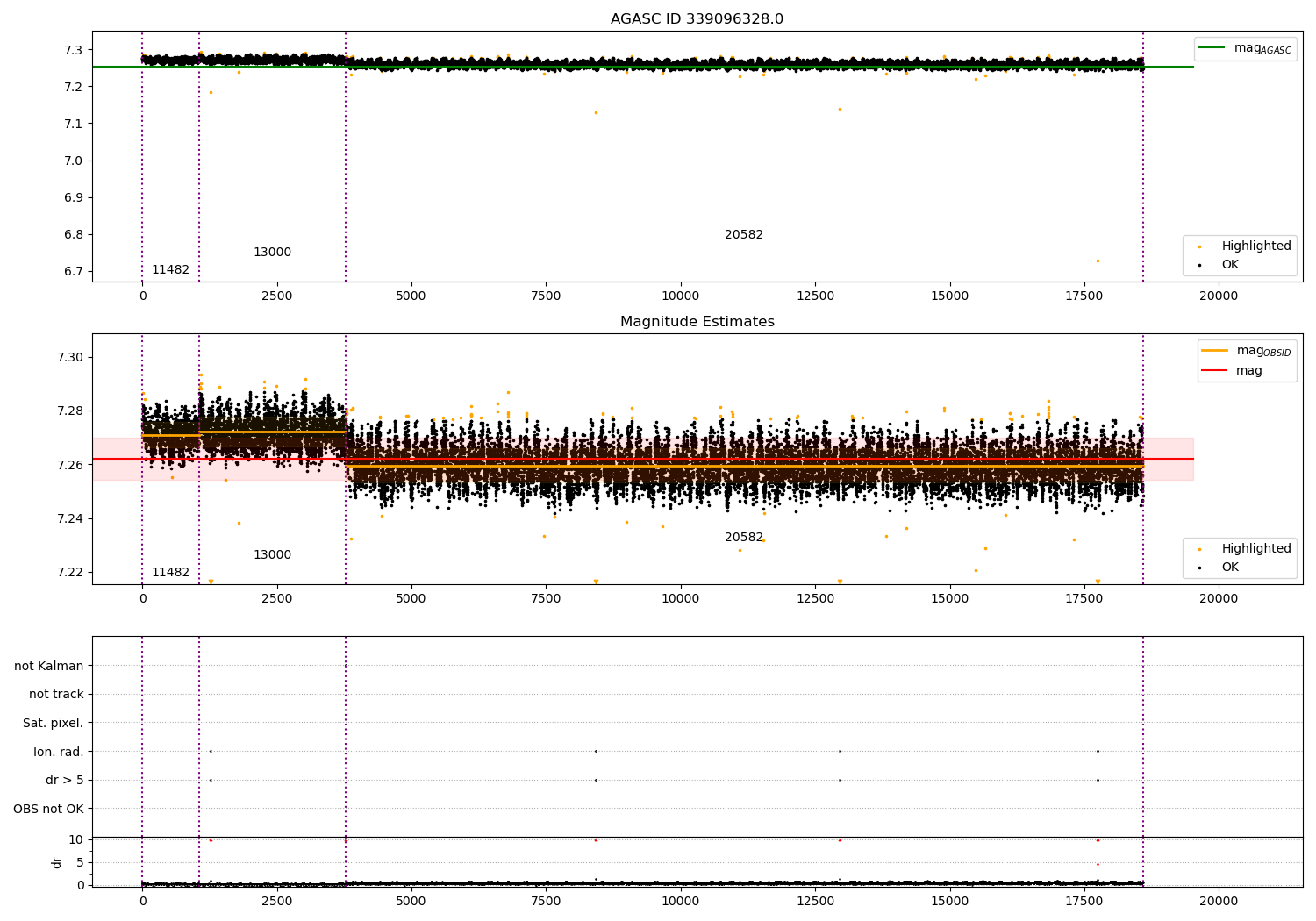Screen dimensions: 1316x921
Task: Select "13000" label in the Magnitude Estimates plot
Action: [272, 555]
